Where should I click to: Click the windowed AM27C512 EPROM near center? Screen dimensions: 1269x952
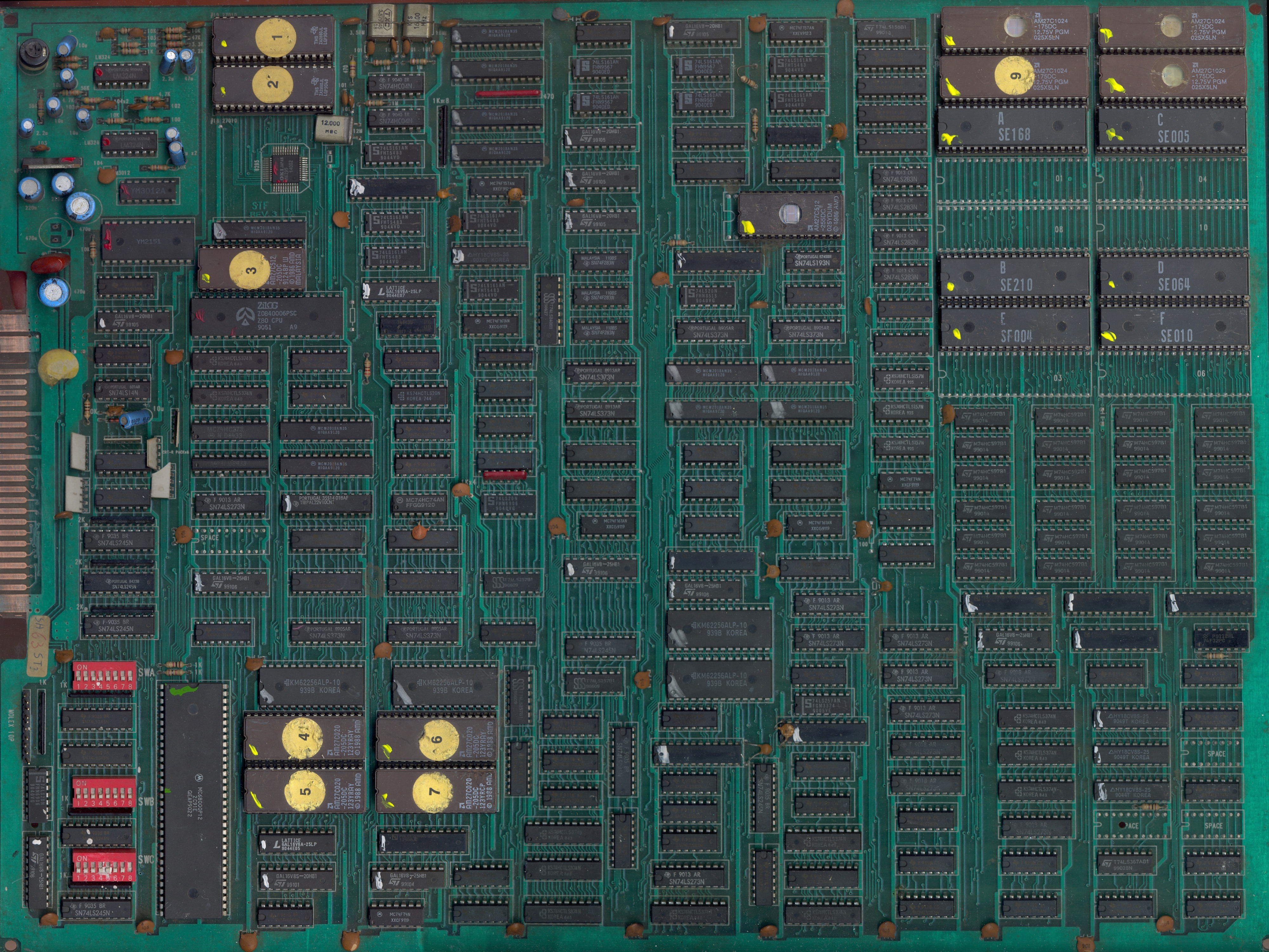pos(790,215)
